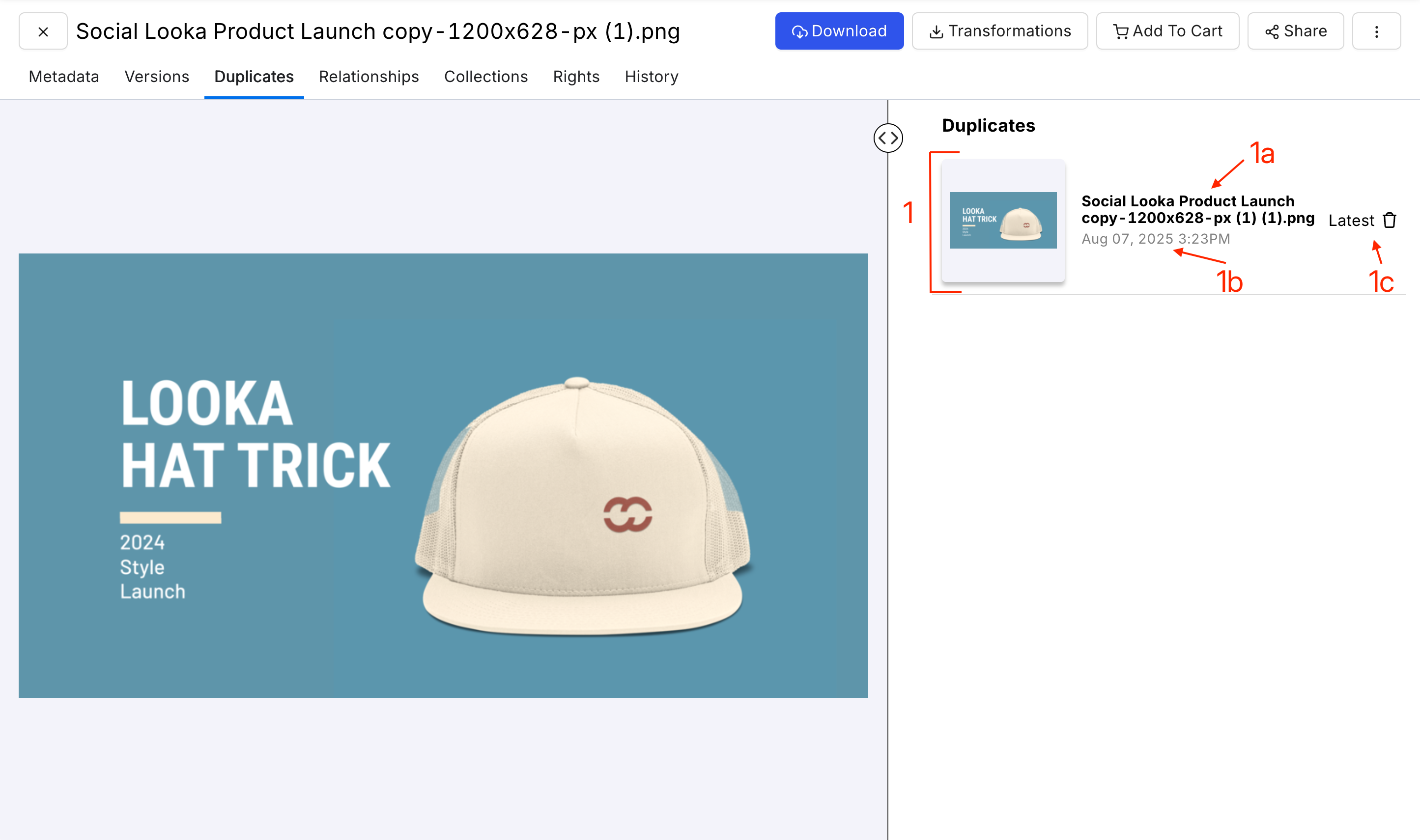Click the blue Download button
Image resolution: width=1420 pixels, height=840 pixels.
(839, 32)
